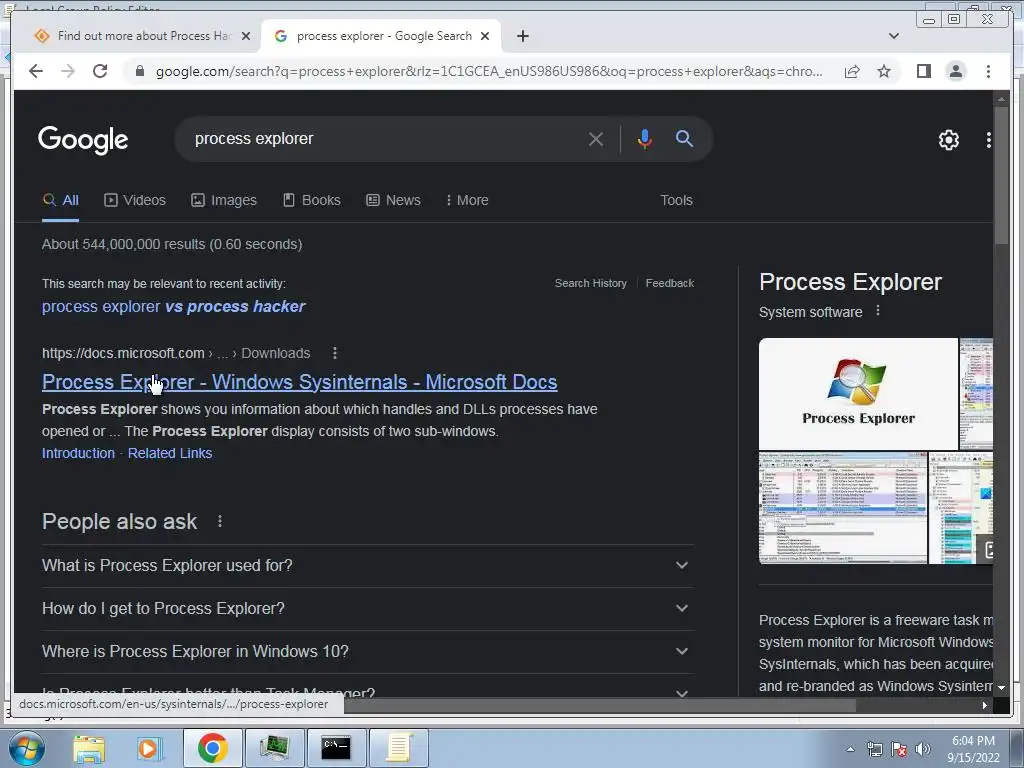
Task: Close the Process Hacker tab
Action: click(x=246, y=36)
